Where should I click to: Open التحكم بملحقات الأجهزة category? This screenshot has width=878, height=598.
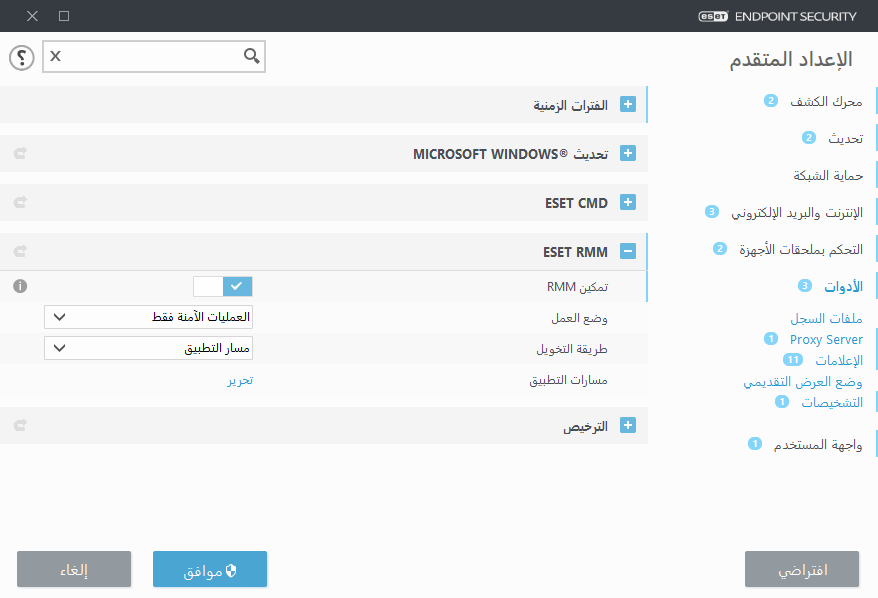tap(801, 250)
